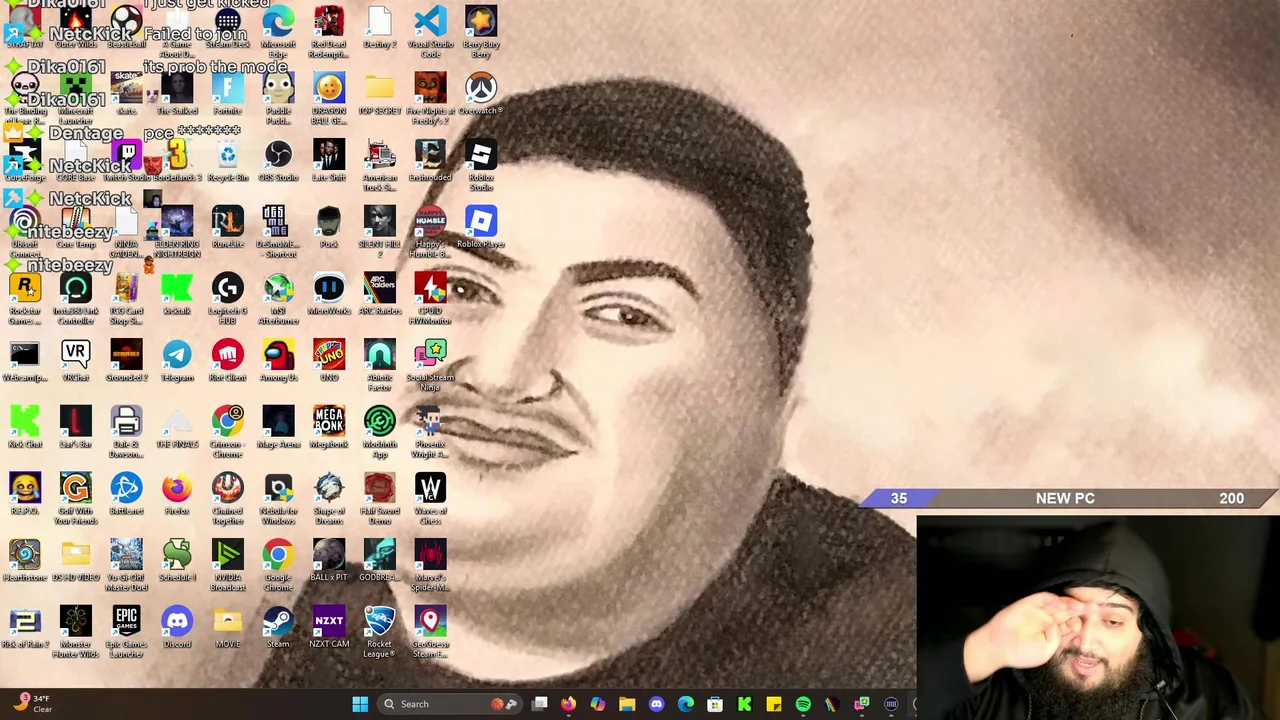
Task: Open the Modrinth App desktop icon
Action: click(x=380, y=432)
